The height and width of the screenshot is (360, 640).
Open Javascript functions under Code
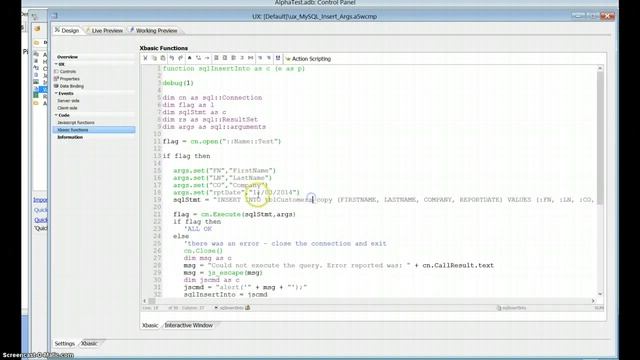(76, 123)
